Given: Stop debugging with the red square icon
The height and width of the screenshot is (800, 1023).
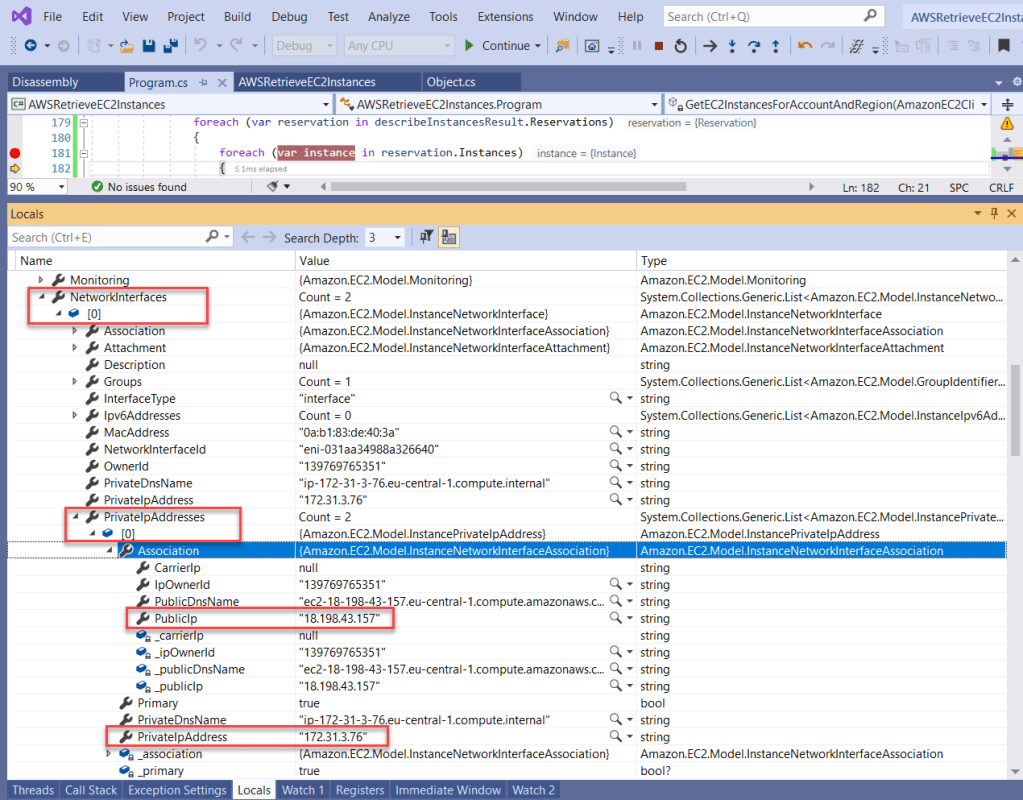Looking at the screenshot, I should tap(658, 46).
